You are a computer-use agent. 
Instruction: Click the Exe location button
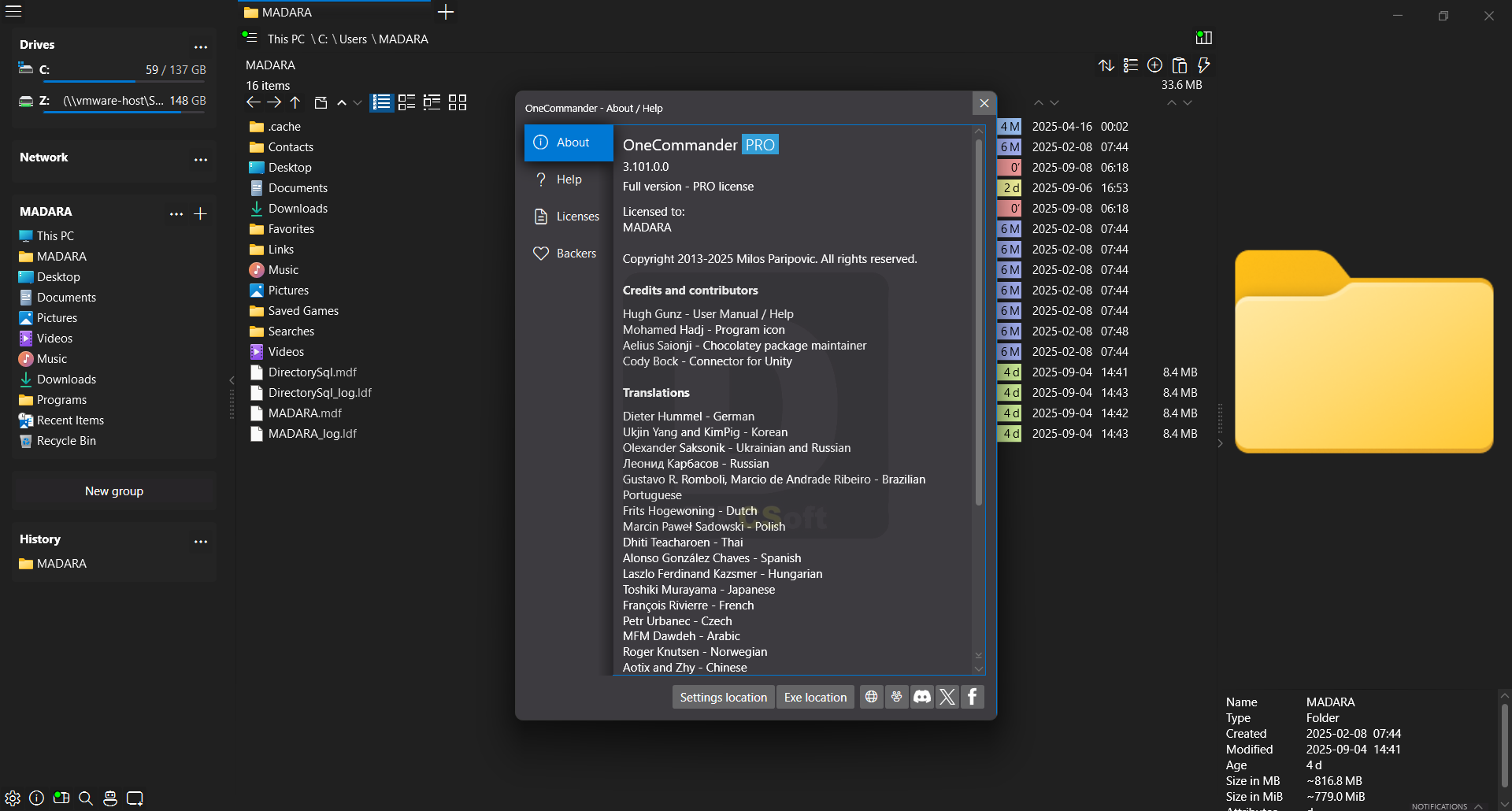pyautogui.click(x=815, y=697)
